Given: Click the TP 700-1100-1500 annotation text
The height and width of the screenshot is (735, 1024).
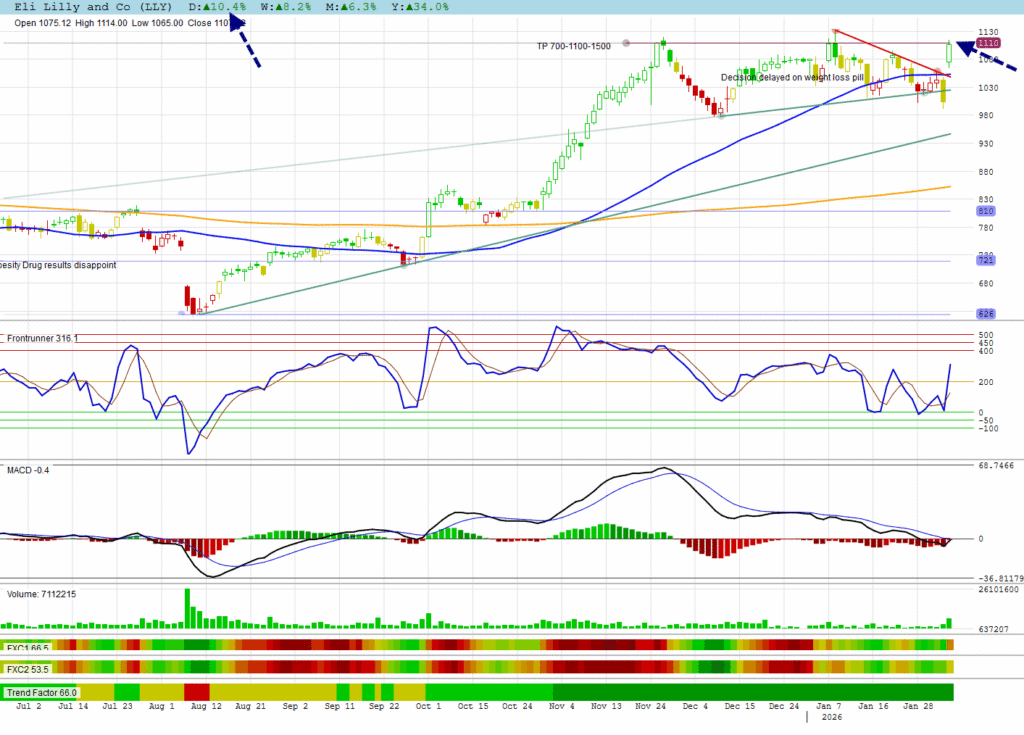Looking at the screenshot, I should [x=573, y=46].
